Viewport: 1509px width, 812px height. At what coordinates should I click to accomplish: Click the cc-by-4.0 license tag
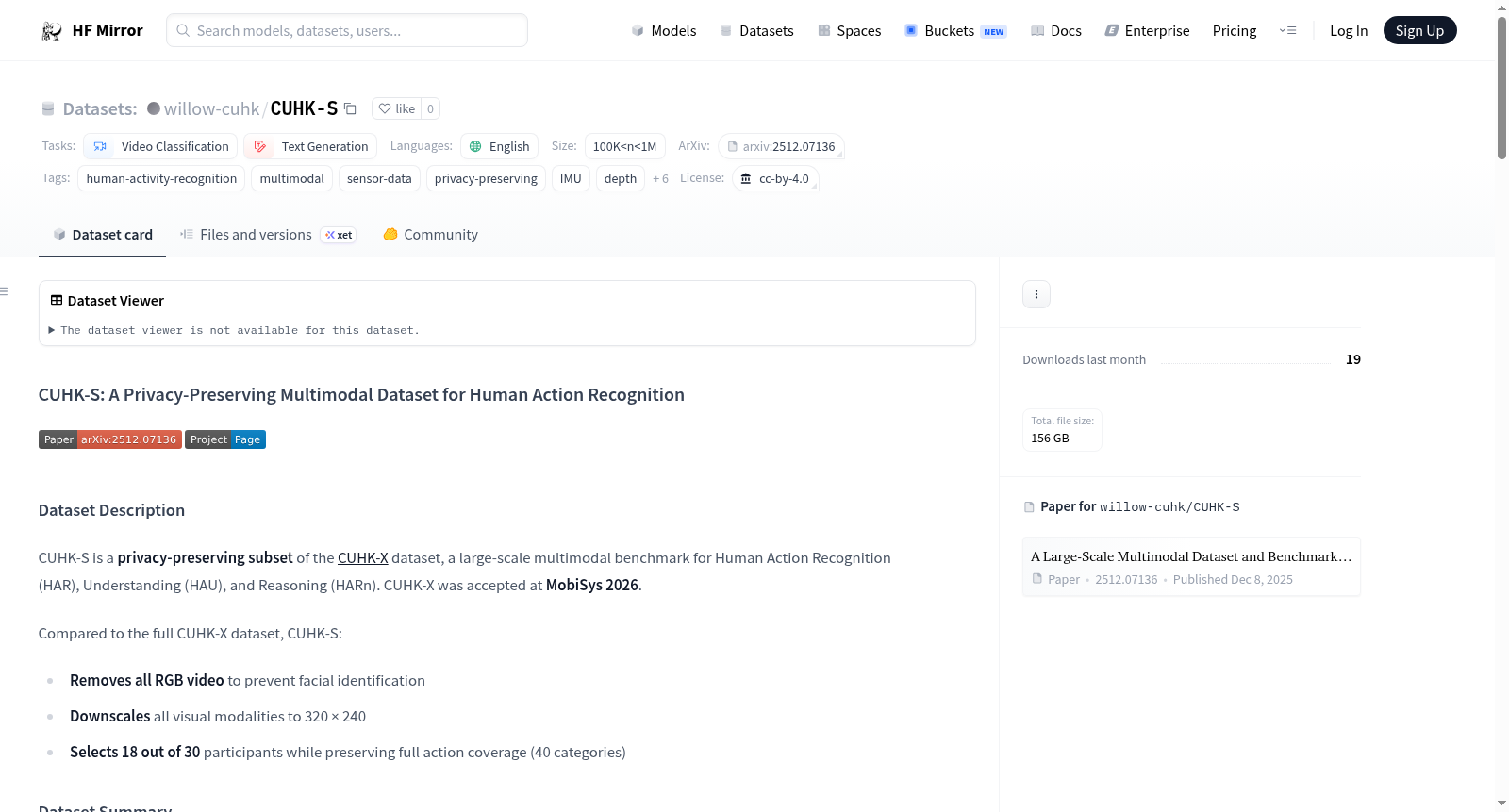(775, 178)
